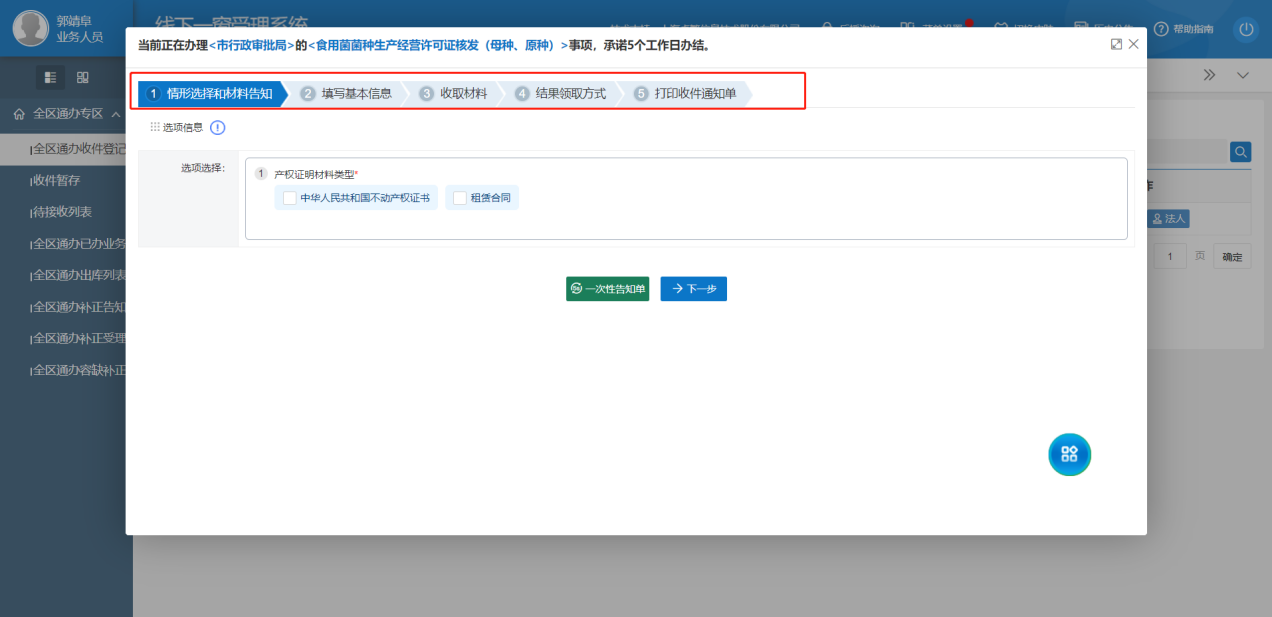
Task: Switch sidebar to grid view icon
Action: click(83, 77)
